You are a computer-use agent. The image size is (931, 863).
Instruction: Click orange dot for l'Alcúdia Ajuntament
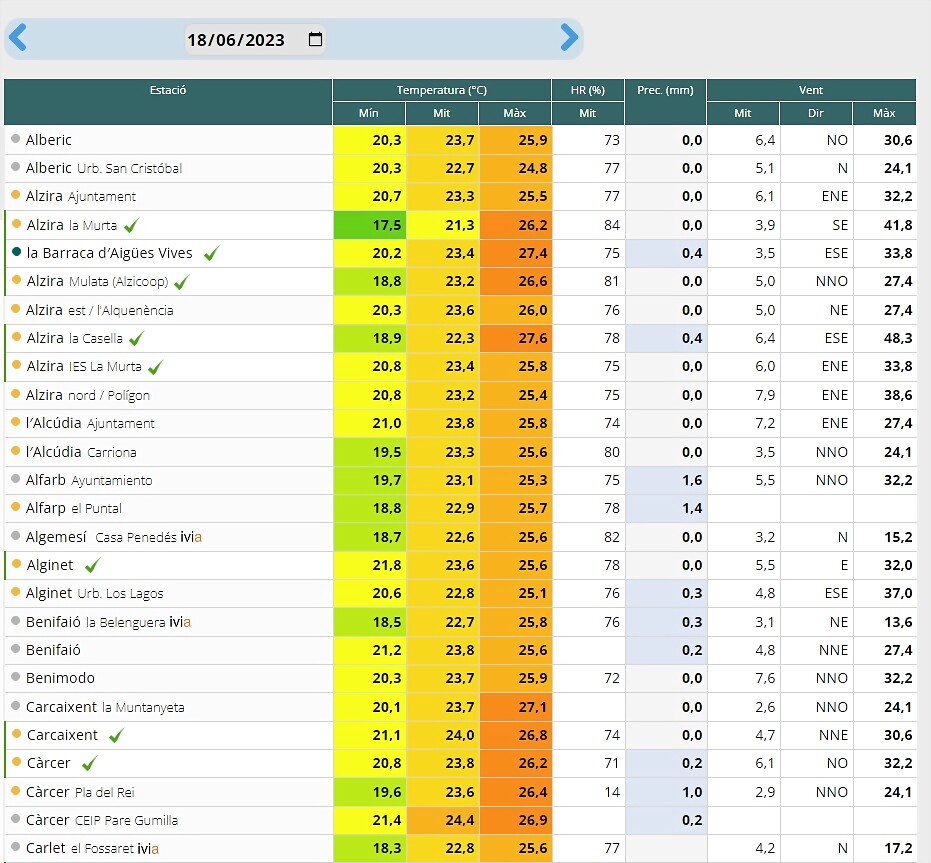(16, 422)
